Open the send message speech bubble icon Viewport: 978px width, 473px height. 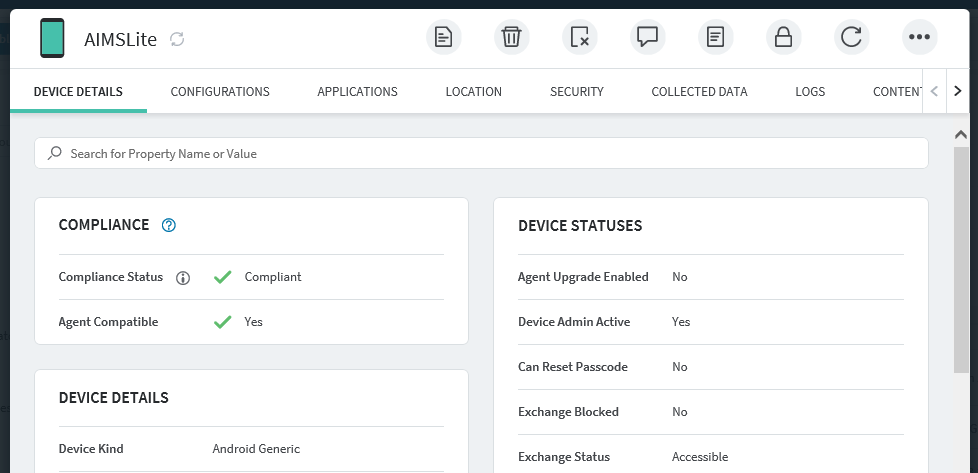pyautogui.click(x=647, y=38)
